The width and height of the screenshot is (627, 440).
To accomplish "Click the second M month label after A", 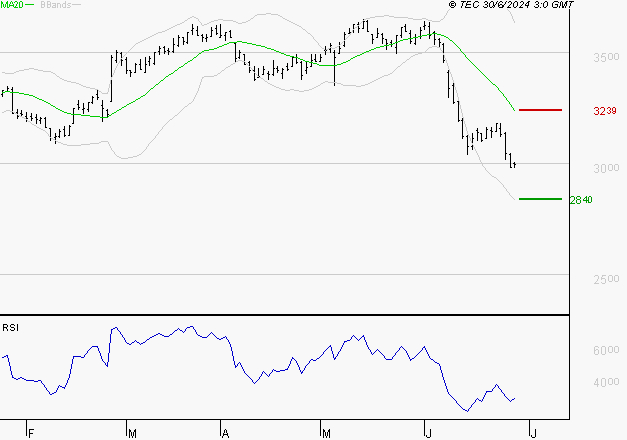I will tap(326, 433).
